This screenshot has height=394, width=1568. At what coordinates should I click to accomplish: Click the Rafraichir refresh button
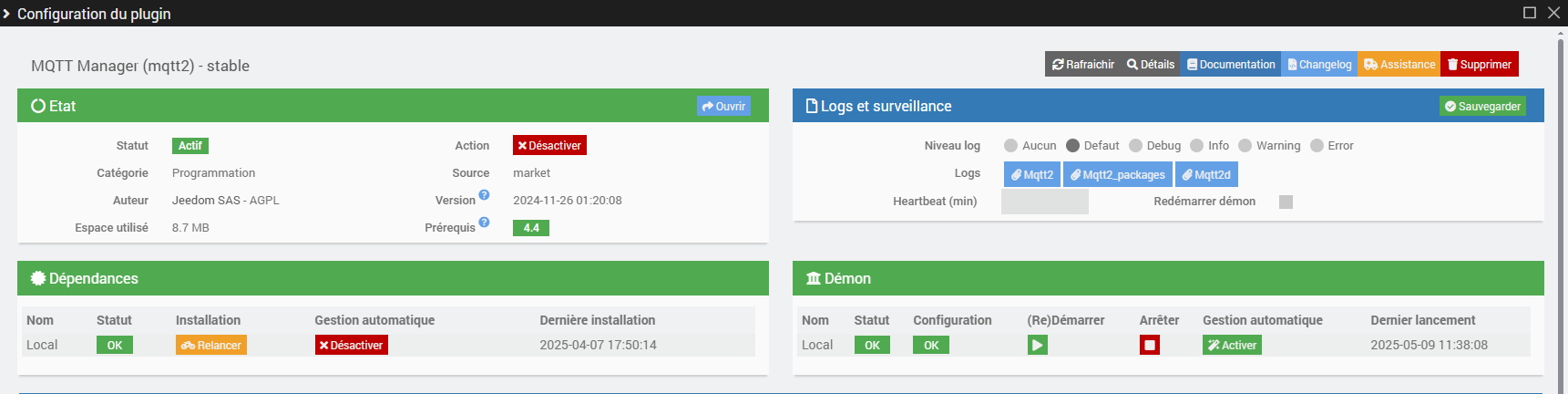point(1082,64)
